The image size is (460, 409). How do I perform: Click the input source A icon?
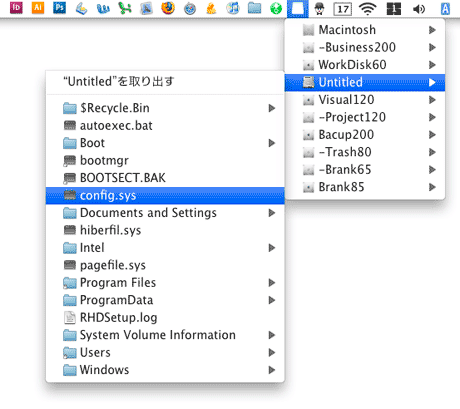(x=445, y=9)
